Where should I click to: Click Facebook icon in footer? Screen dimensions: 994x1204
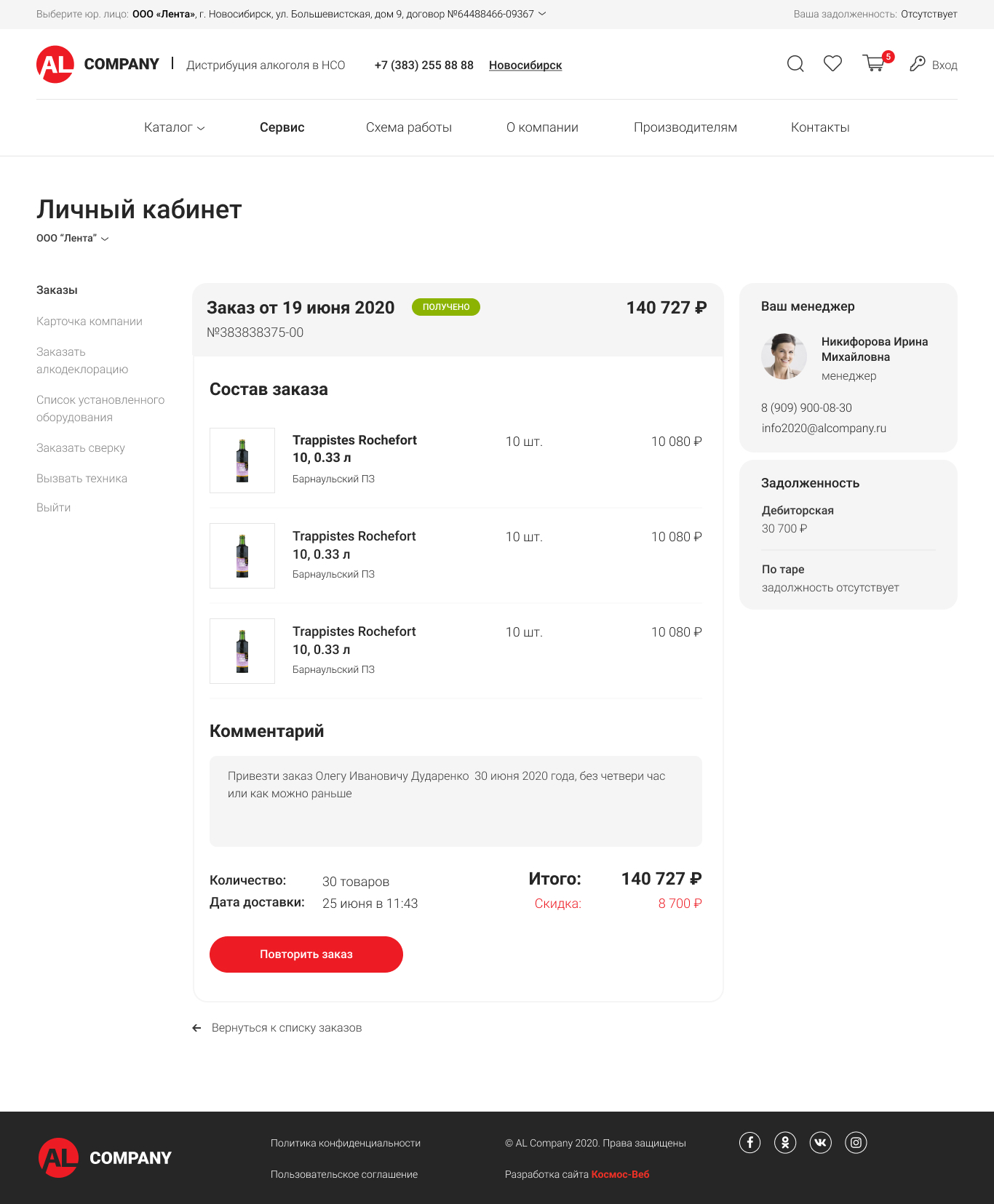coord(750,1143)
